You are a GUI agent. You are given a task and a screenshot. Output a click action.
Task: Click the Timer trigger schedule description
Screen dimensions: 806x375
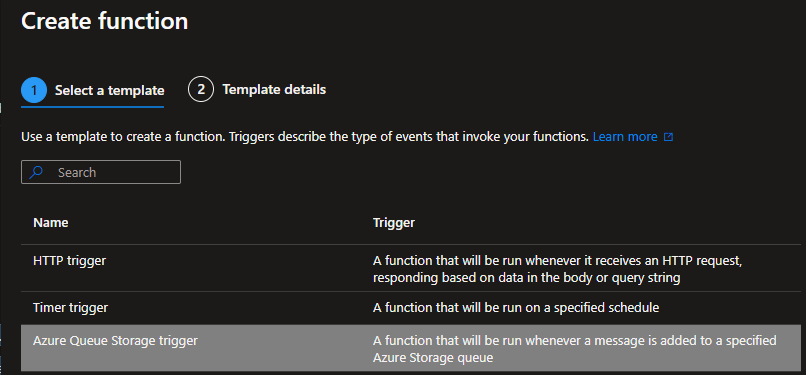coord(516,308)
